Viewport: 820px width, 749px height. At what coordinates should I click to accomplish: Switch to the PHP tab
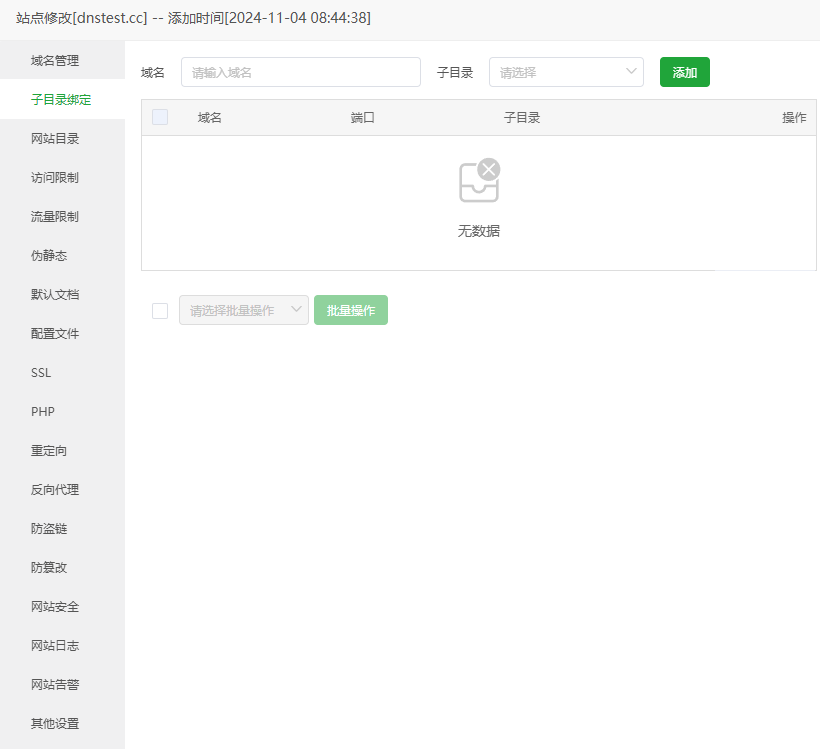[43, 412]
